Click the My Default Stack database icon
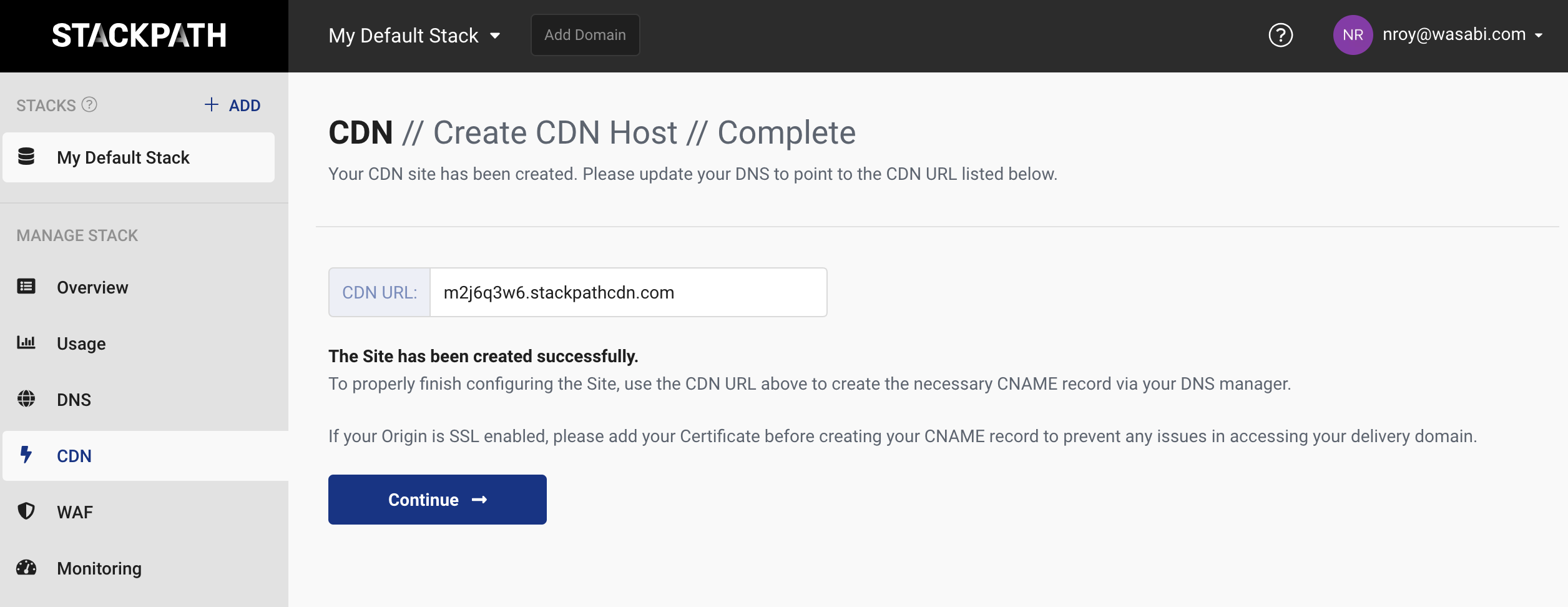The image size is (1568, 607). (x=26, y=156)
